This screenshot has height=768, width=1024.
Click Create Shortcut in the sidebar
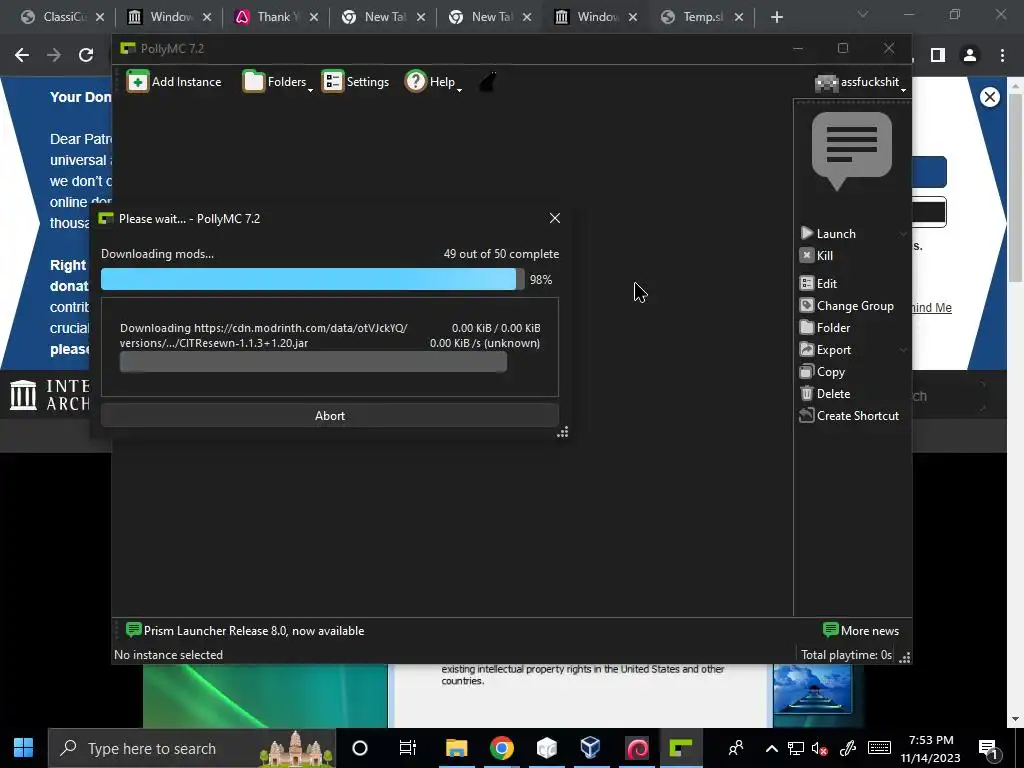click(849, 416)
